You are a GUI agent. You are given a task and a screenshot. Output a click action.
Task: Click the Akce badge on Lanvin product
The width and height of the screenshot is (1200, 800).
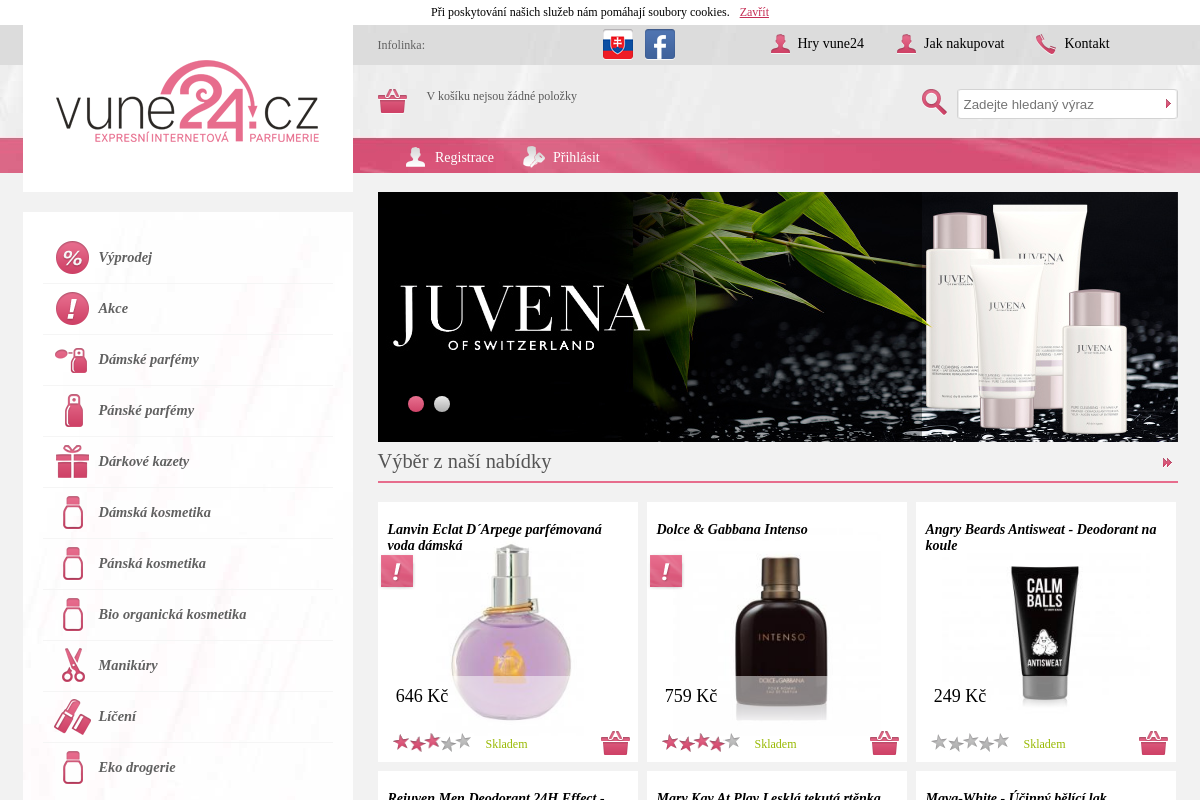[x=397, y=571]
